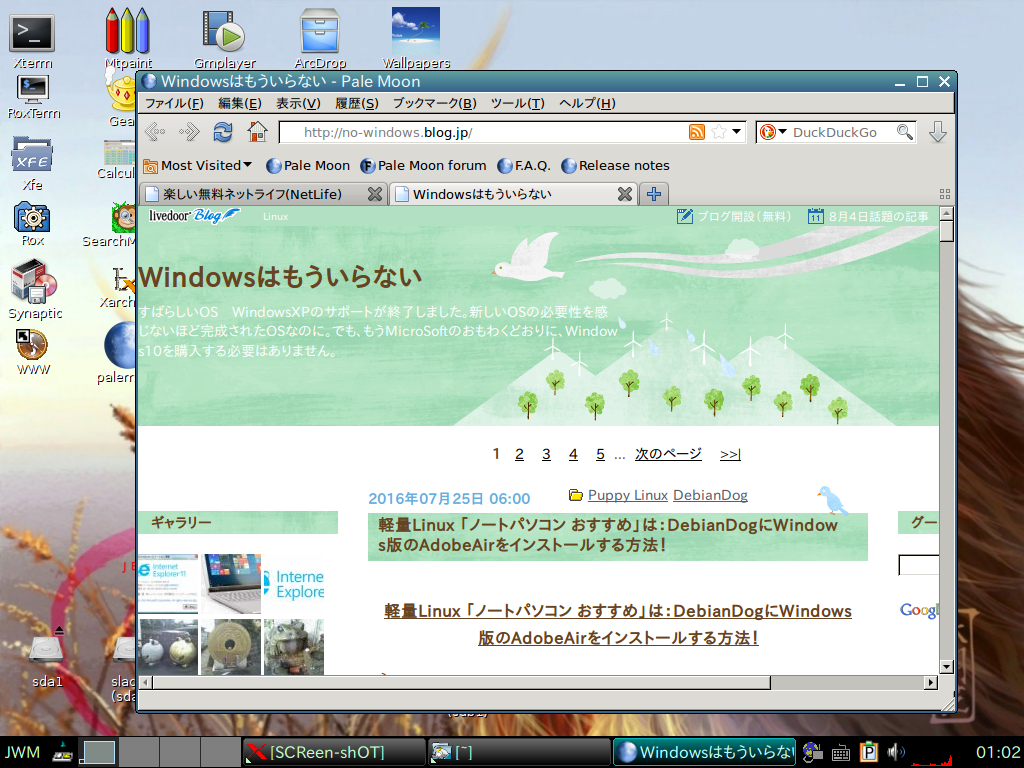The width and height of the screenshot is (1024, 768).
Task: Open the Internet Explorer 11 gallery thumbnail
Action: tap(168, 584)
